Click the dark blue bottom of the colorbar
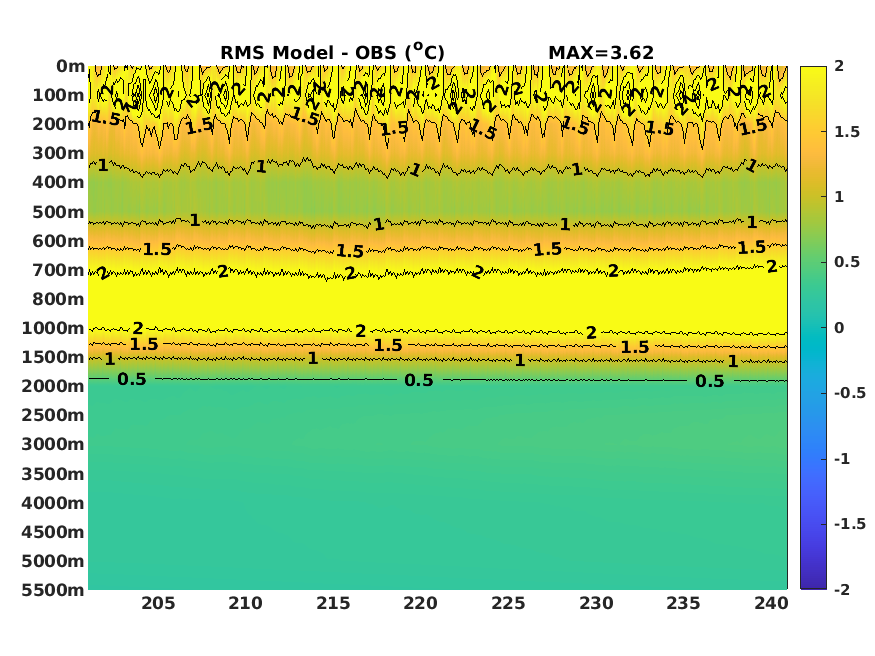Screen dimensions: 875x656 813,581
